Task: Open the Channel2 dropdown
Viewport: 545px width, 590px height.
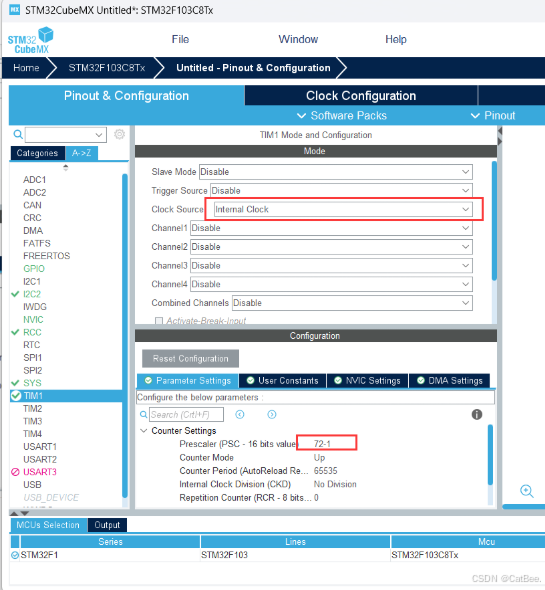Action: point(331,247)
